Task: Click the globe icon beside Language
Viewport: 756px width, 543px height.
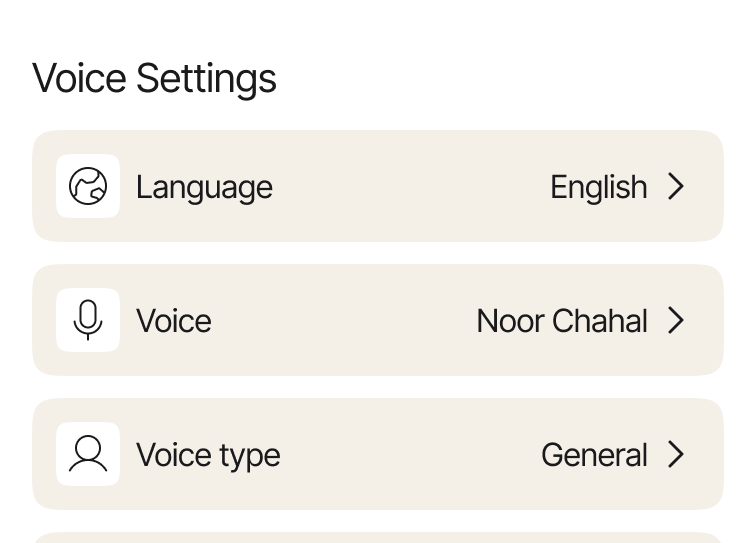Action: click(x=88, y=186)
